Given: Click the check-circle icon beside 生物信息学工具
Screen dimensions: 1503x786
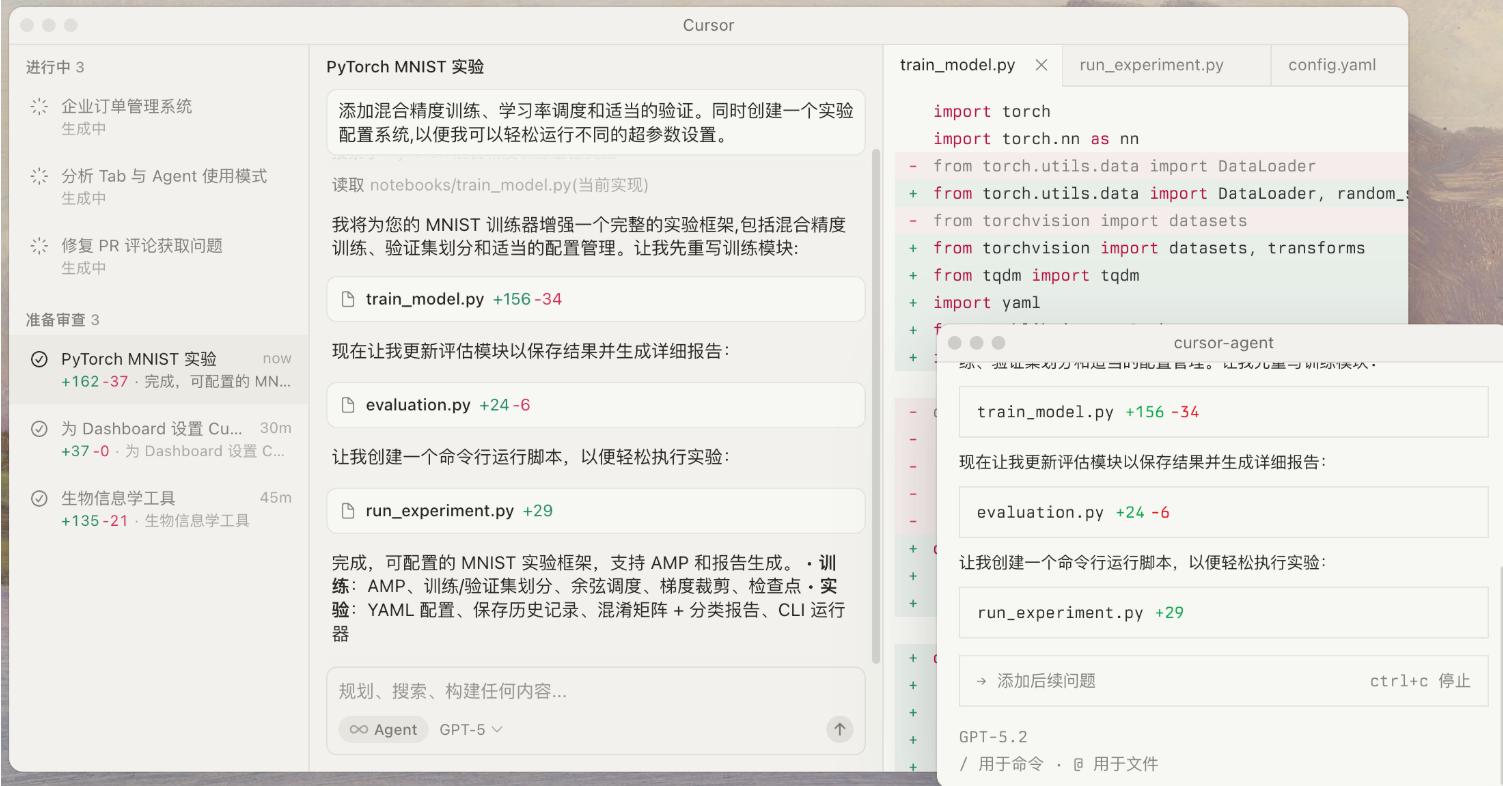Looking at the screenshot, I should click(39, 498).
